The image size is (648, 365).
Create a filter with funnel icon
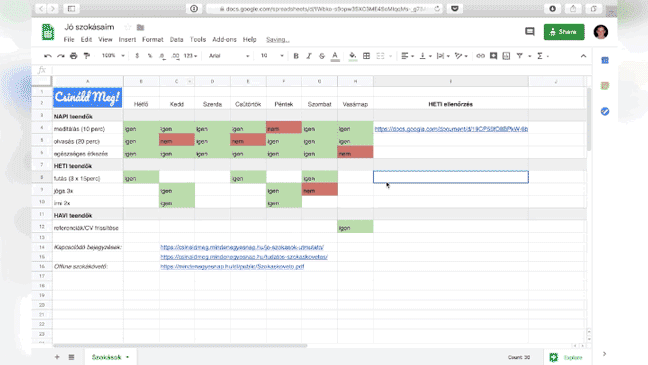pos(519,56)
